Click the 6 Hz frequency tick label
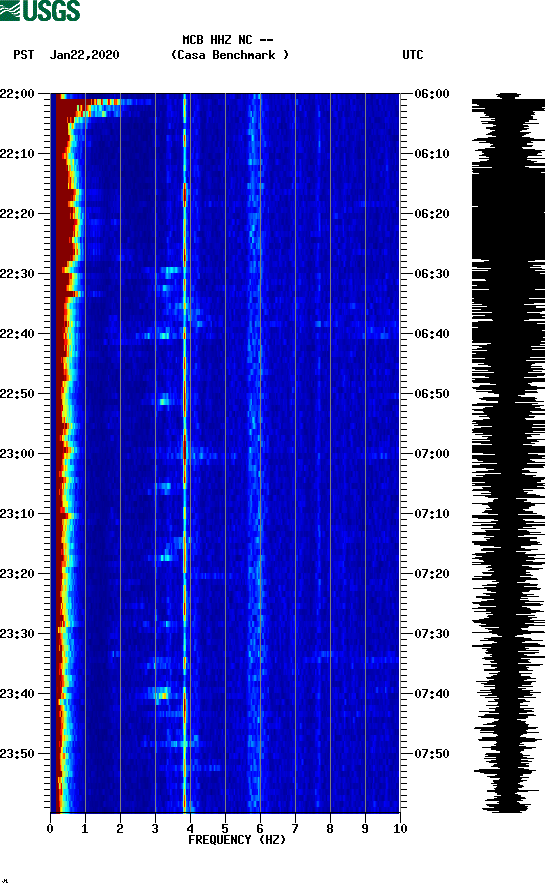The width and height of the screenshot is (552, 892). pos(260,829)
